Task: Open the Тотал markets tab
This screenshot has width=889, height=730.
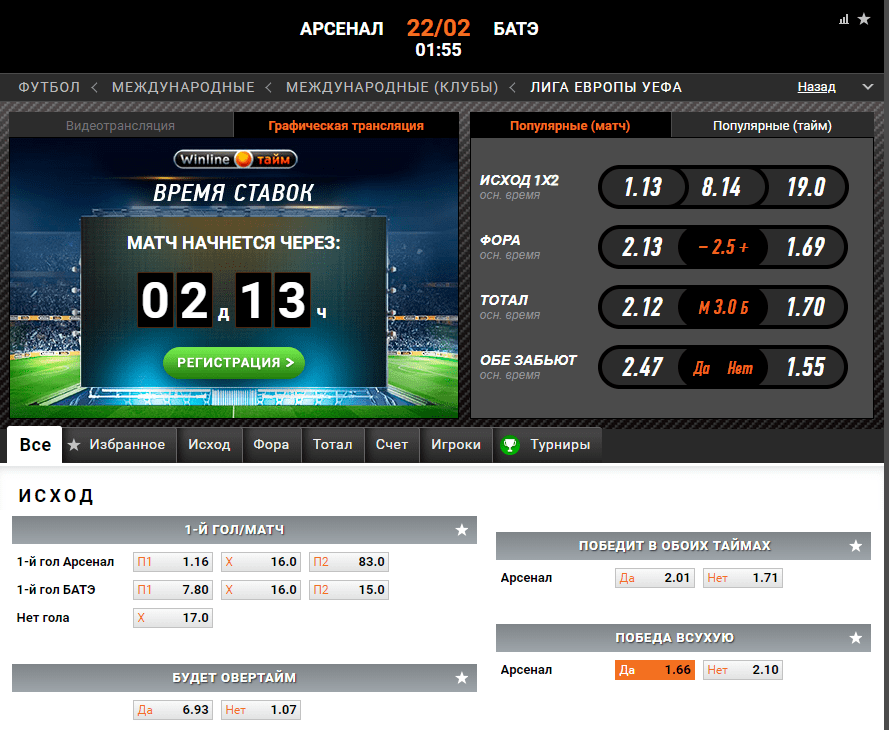Action: (333, 445)
